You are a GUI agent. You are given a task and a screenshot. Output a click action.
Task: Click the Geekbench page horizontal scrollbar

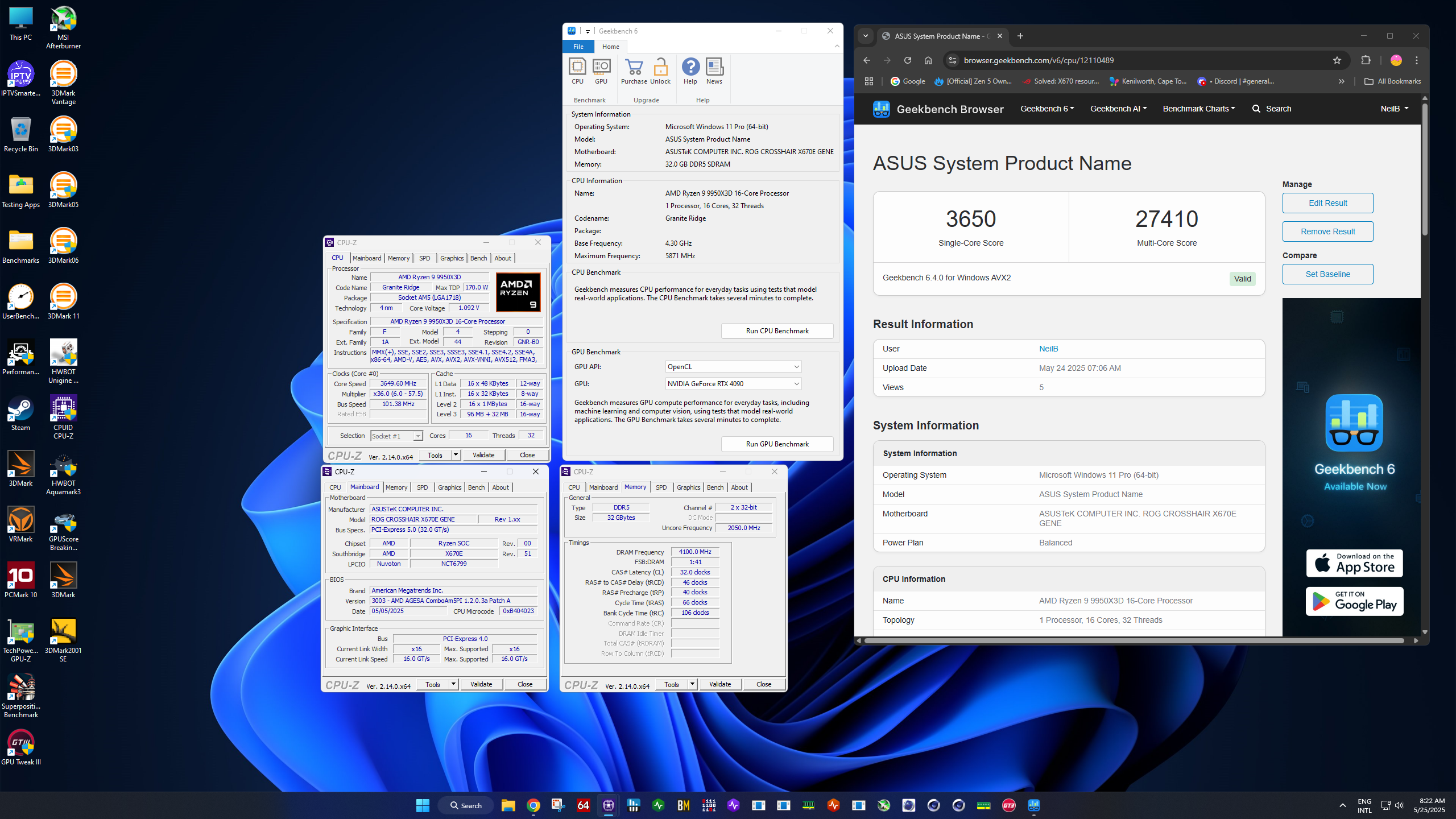point(1135,641)
